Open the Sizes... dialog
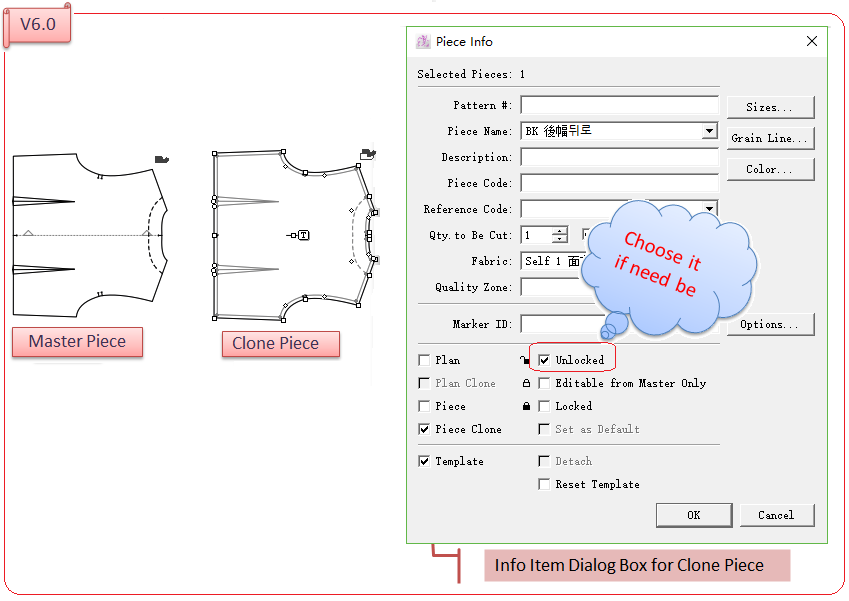This screenshot has height=601, width=849. (769, 107)
